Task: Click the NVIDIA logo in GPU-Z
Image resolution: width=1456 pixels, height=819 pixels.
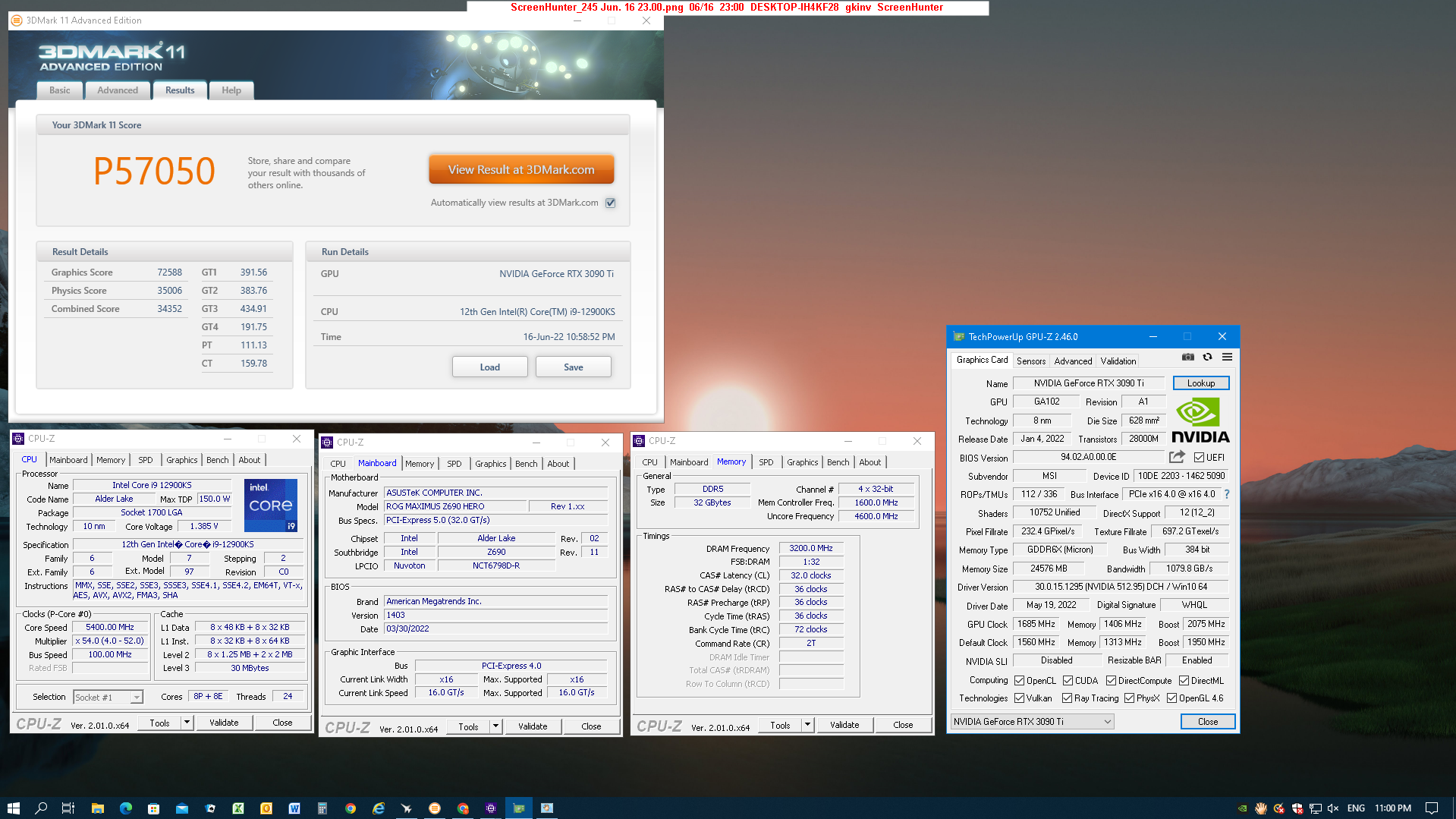Action: (1200, 421)
